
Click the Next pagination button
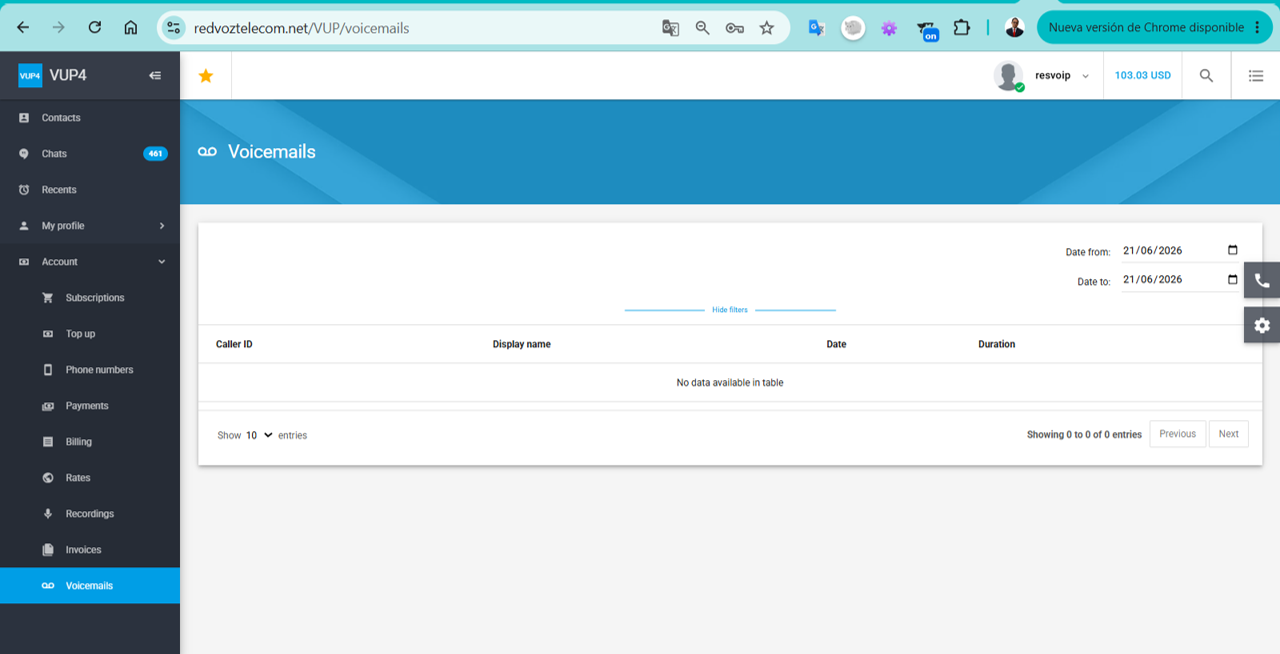(x=1228, y=434)
